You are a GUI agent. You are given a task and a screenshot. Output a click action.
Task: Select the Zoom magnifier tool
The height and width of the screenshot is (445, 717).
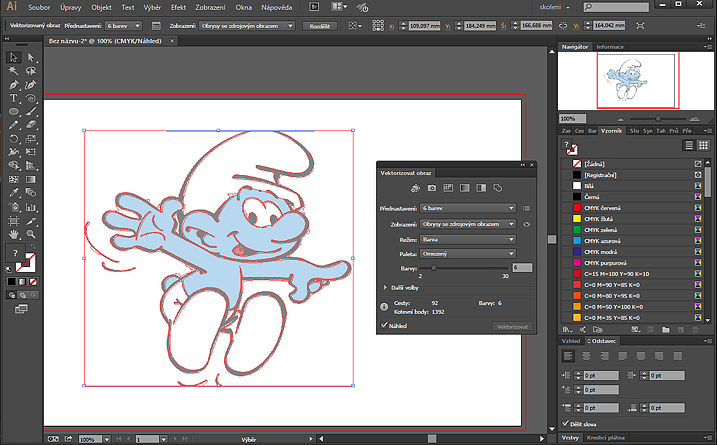point(31,235)
